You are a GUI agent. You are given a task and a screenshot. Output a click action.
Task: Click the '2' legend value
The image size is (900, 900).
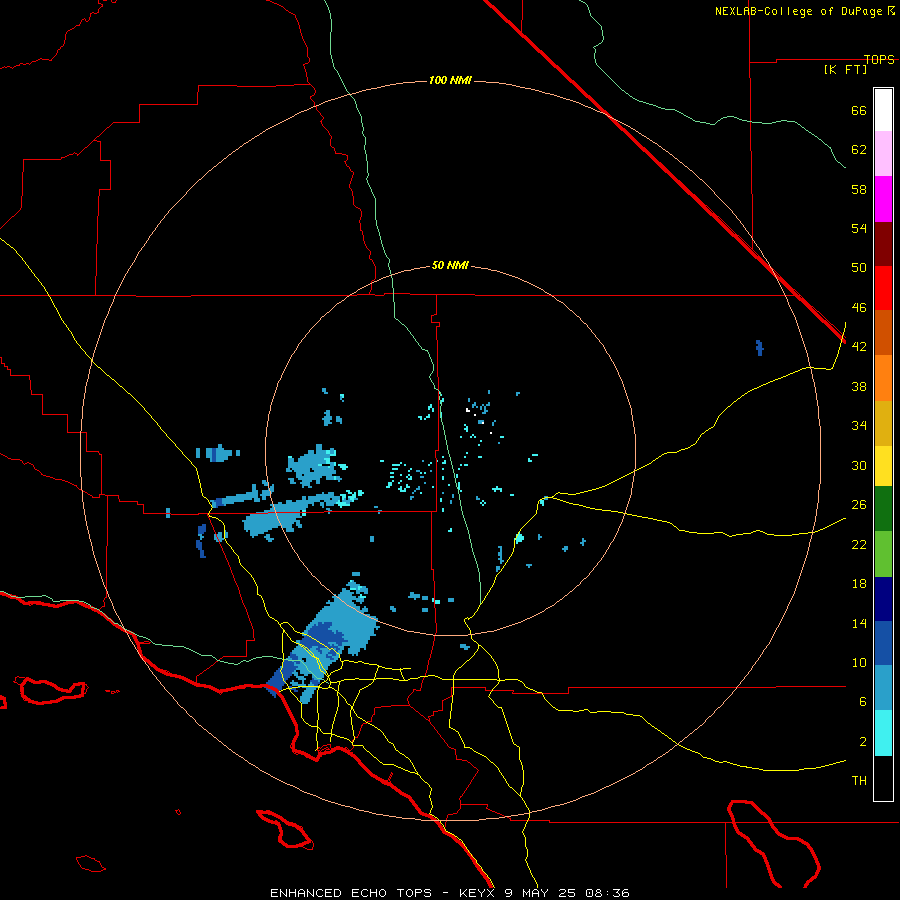pos(863,742)
